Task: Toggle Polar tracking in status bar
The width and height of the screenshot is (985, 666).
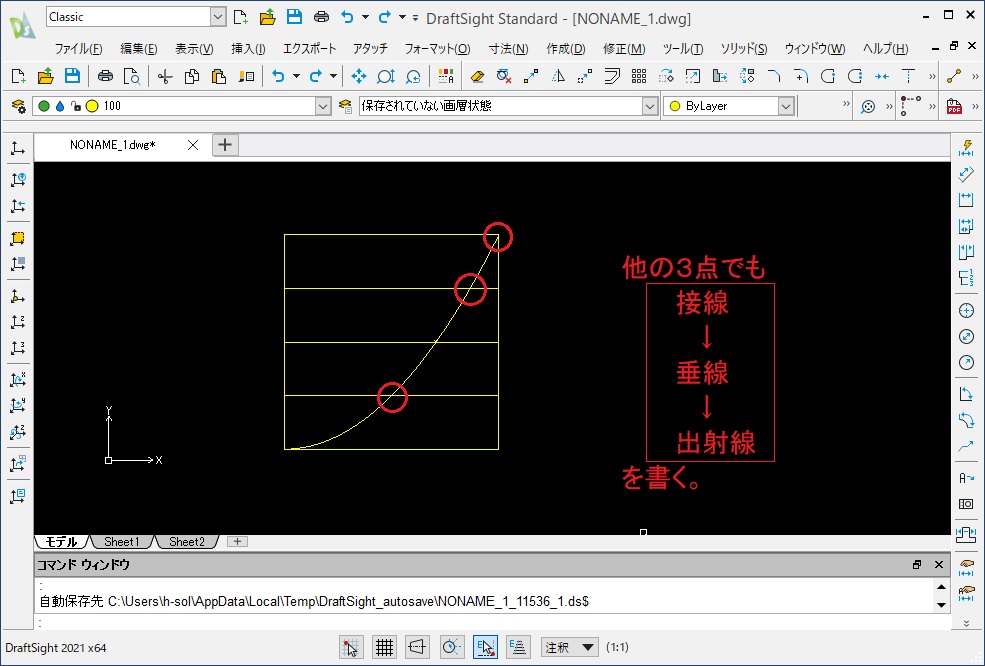Action: pos(451,647)
